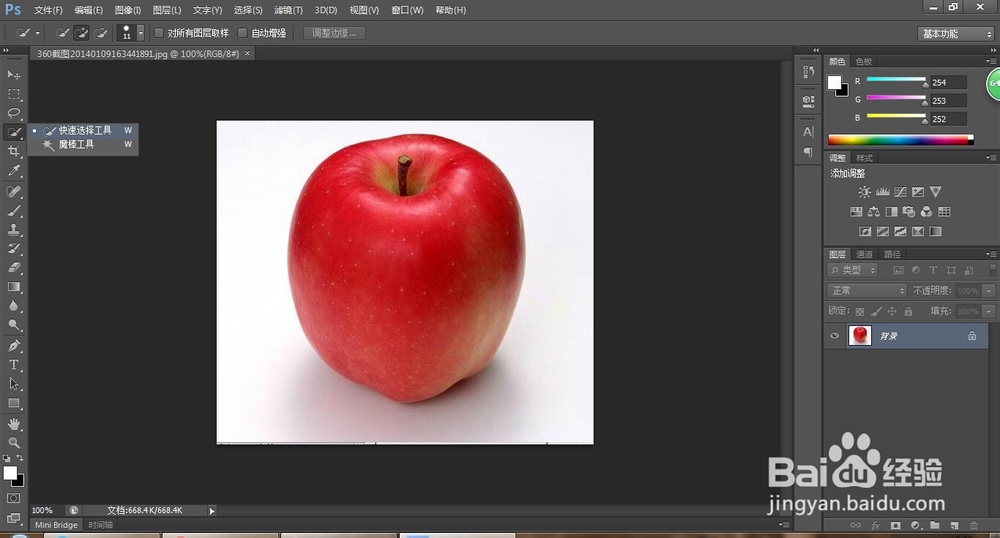Select the Blur tool
This screenshot has height=538, width=1000.
13,306
